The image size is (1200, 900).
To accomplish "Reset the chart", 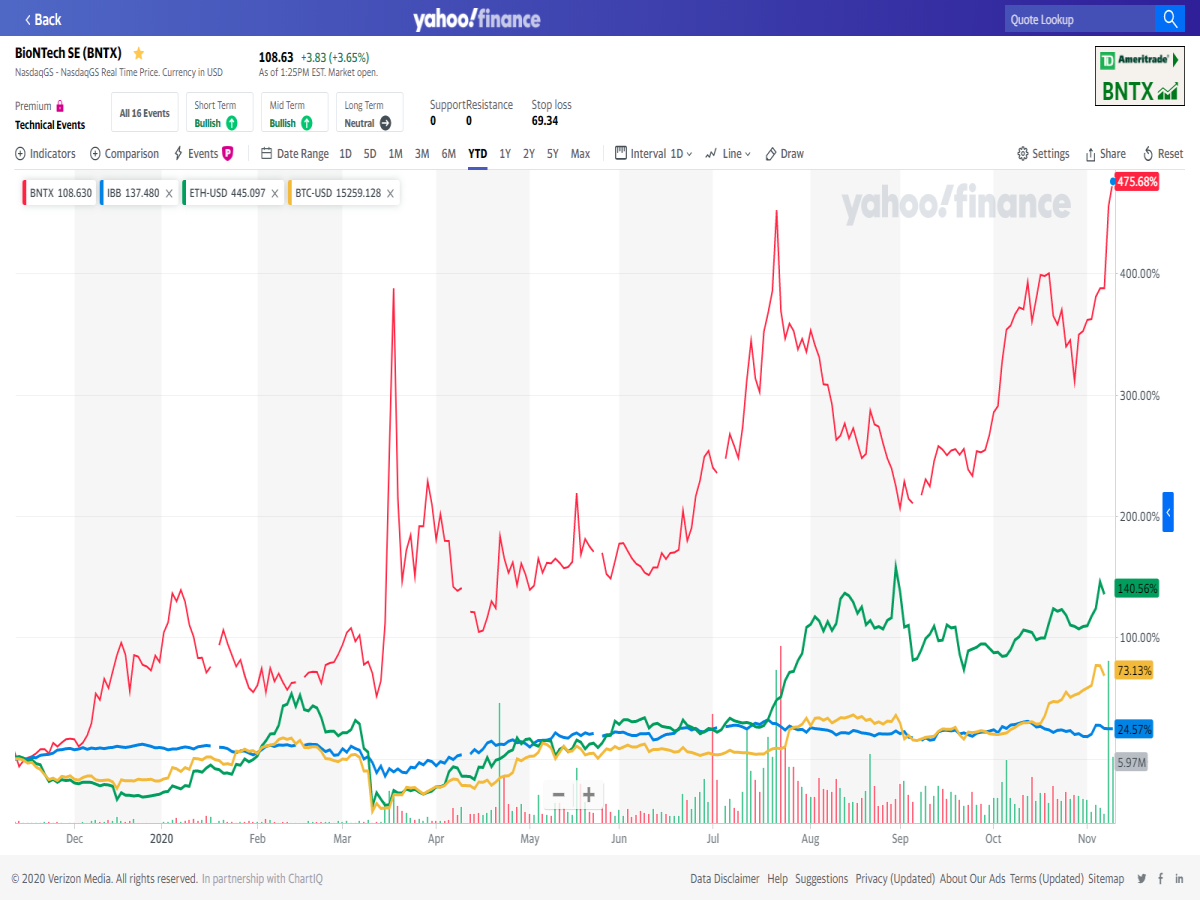I will (x=1163, y=154).
